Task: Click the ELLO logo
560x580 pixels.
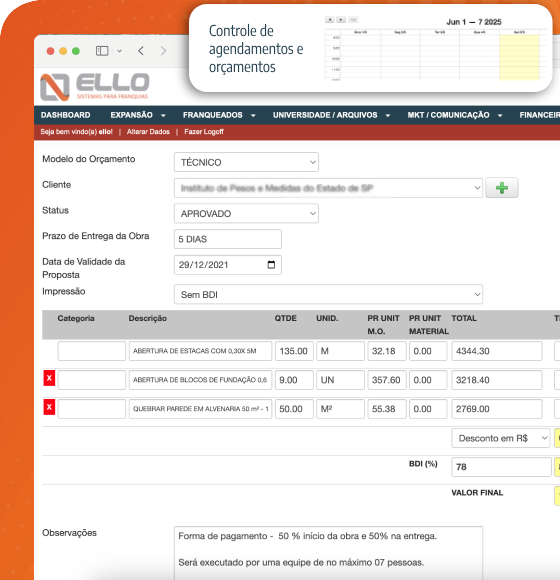Action: tap(95, 87)
